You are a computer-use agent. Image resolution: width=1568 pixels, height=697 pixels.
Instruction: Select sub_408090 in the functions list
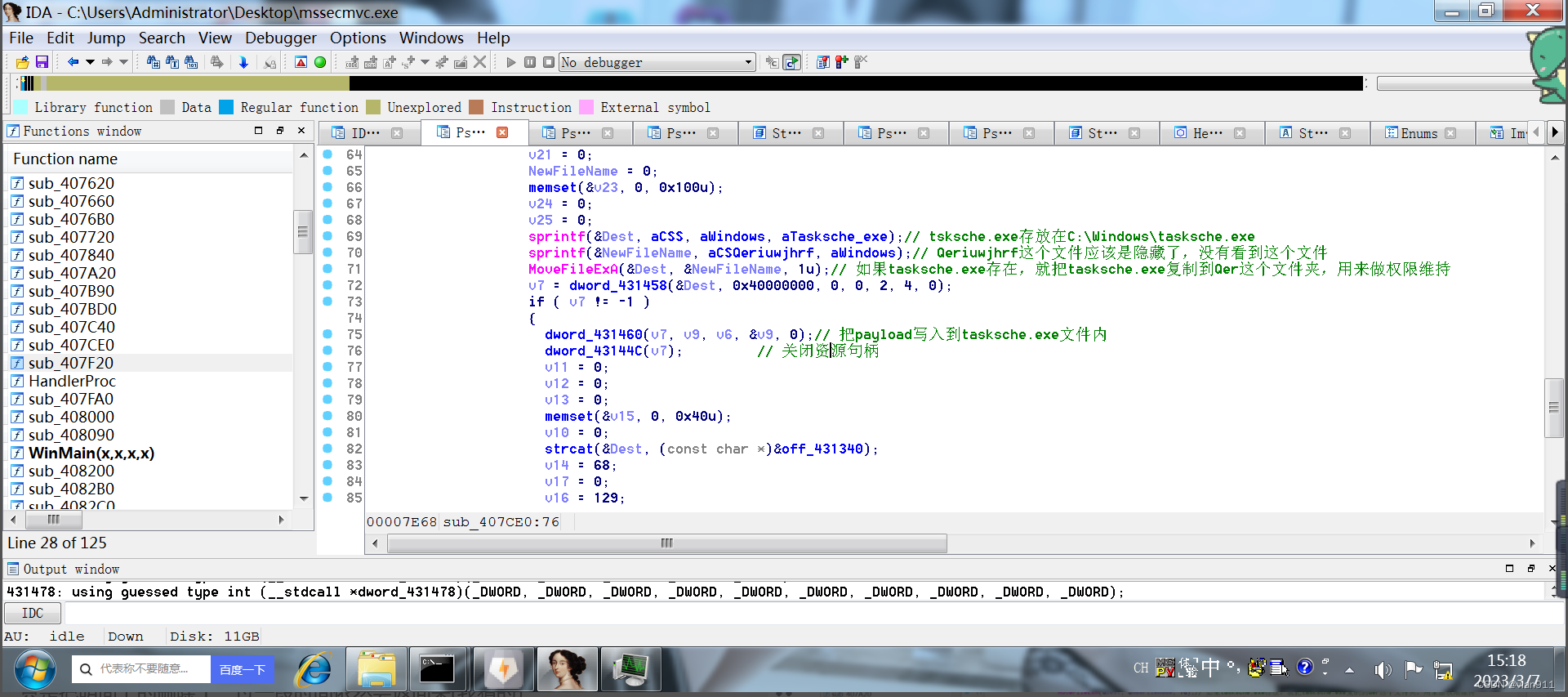coord(71,435)
